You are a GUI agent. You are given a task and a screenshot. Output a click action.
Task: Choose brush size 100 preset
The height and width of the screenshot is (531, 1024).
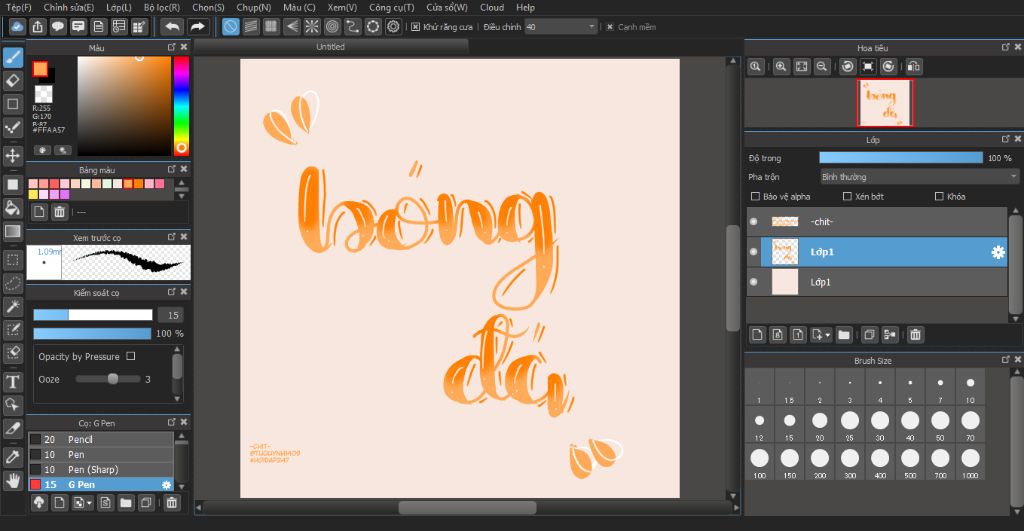[759, 458]
